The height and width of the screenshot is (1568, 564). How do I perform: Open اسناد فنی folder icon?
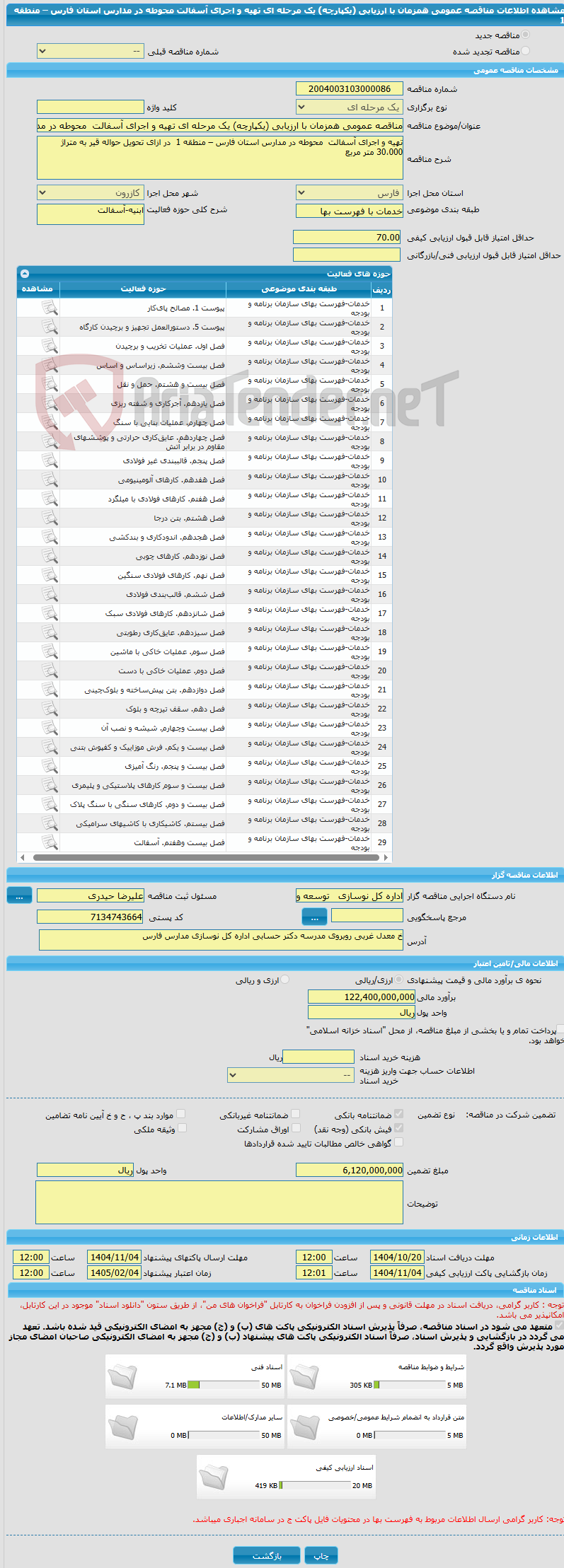click(x=122, y=1376)
